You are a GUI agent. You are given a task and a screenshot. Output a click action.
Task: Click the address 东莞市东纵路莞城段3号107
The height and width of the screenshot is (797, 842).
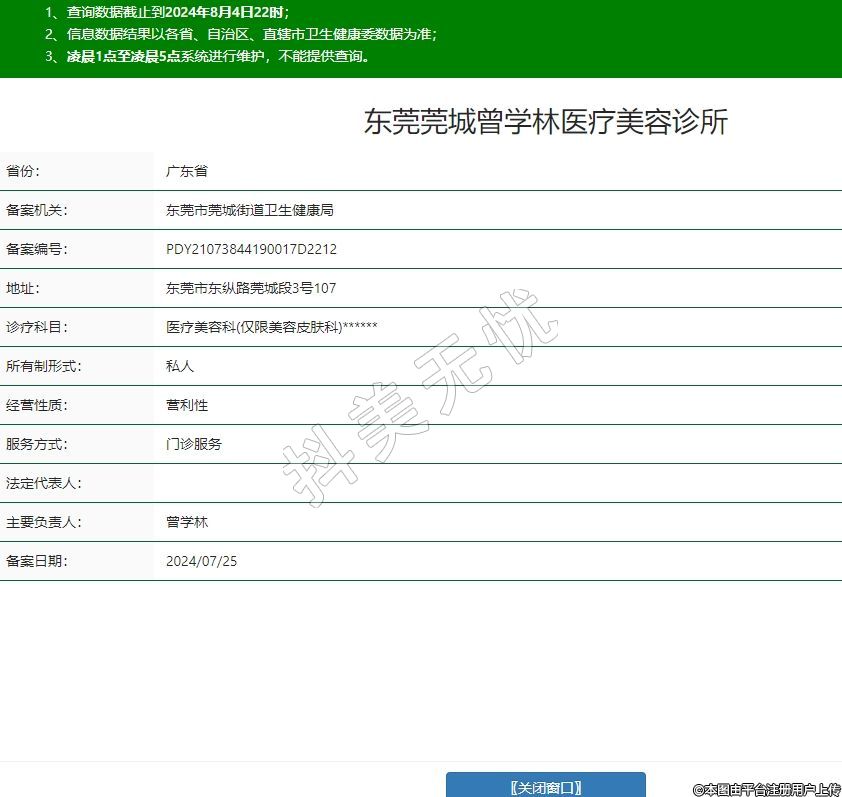coord(251,288)
